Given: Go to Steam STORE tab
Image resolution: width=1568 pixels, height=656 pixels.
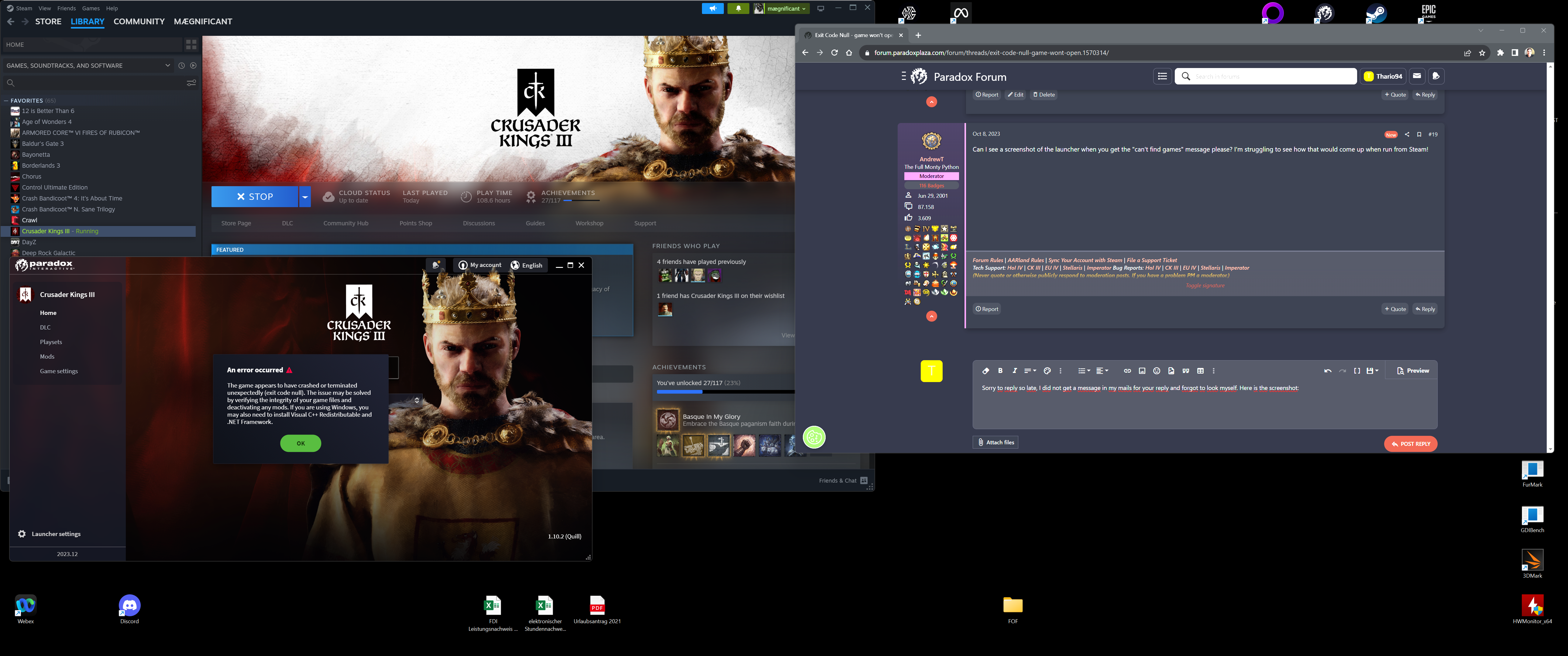Looking at the screenshot, I should coord(48,21).
